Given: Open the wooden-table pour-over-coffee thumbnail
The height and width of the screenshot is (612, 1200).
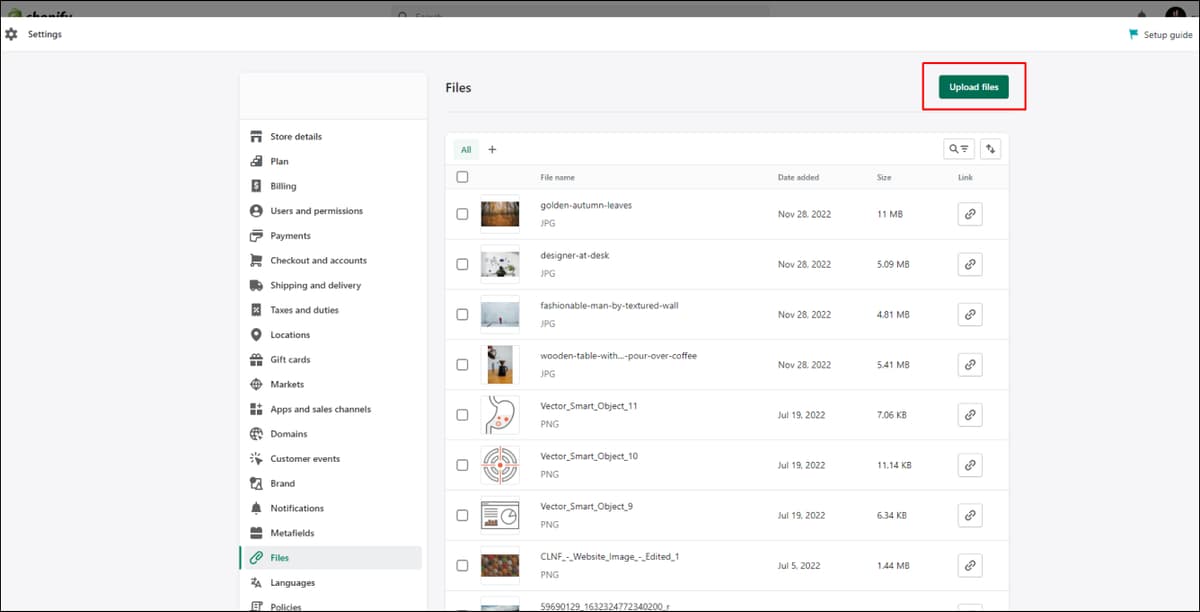Looking at the screenshot, I should (500, 364).
